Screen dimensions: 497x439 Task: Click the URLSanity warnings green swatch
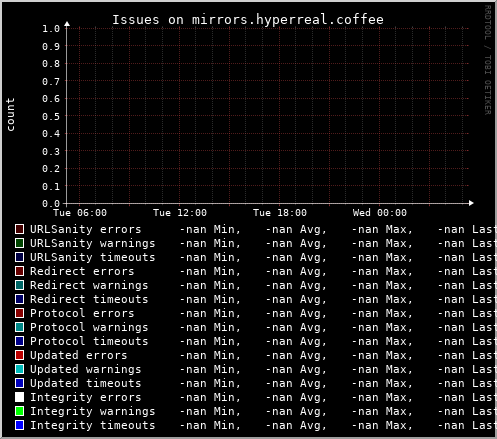19,243
